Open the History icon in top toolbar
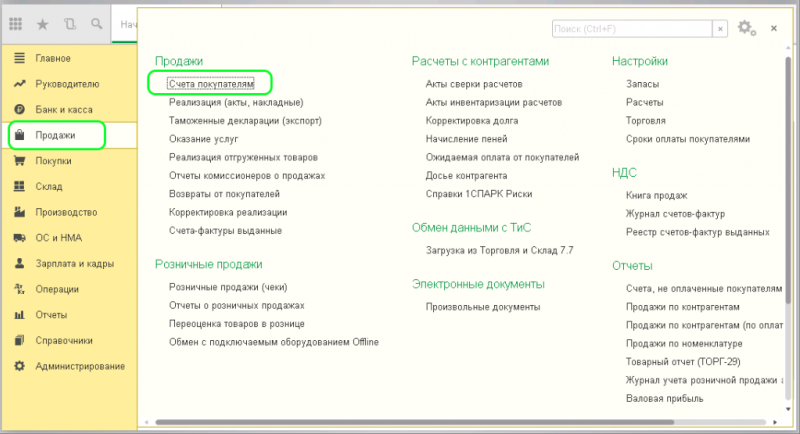The width and height of the screenshot is (800, 434). (70, 23)
